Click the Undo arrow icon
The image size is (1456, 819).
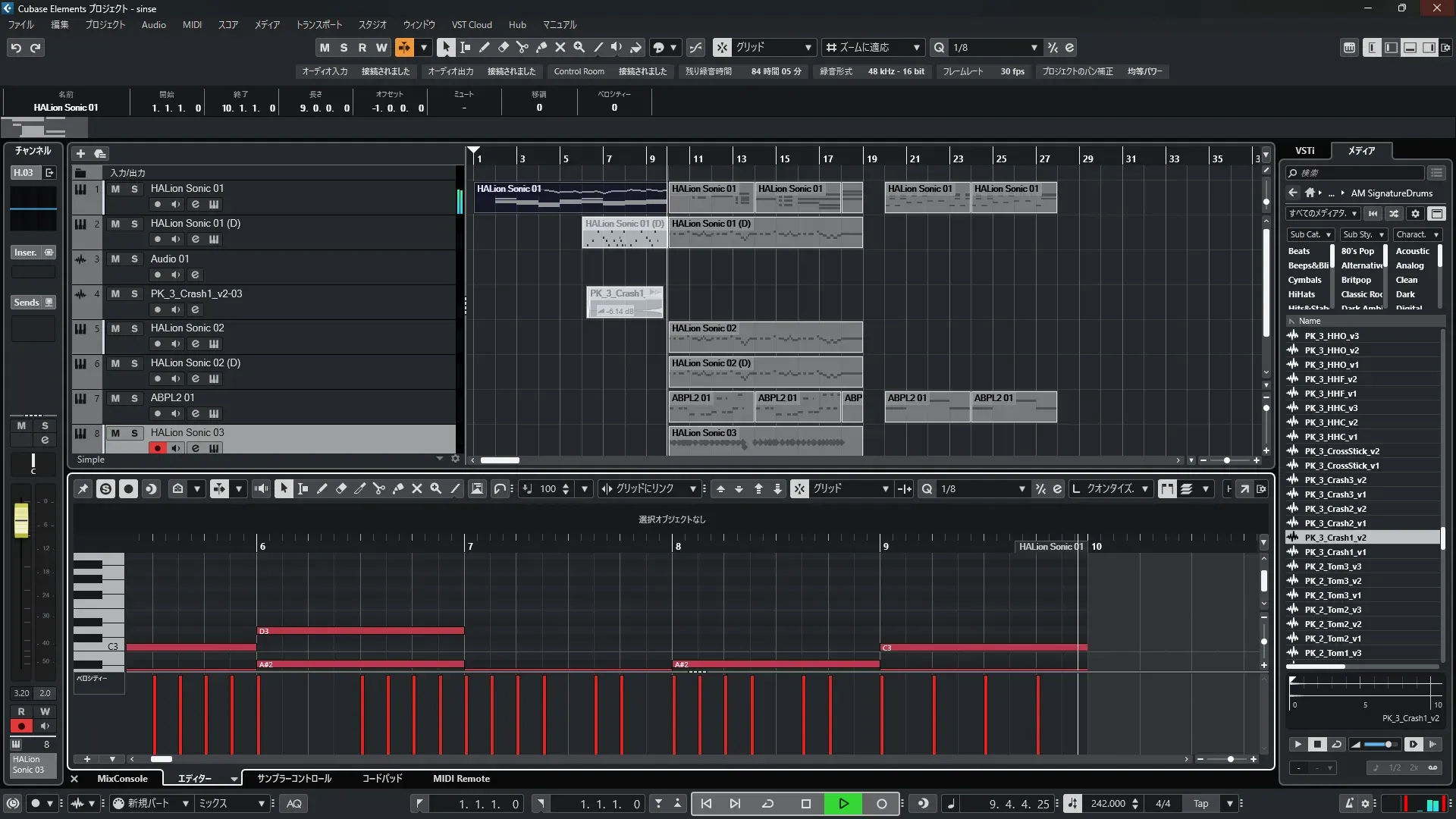(16, 47)
